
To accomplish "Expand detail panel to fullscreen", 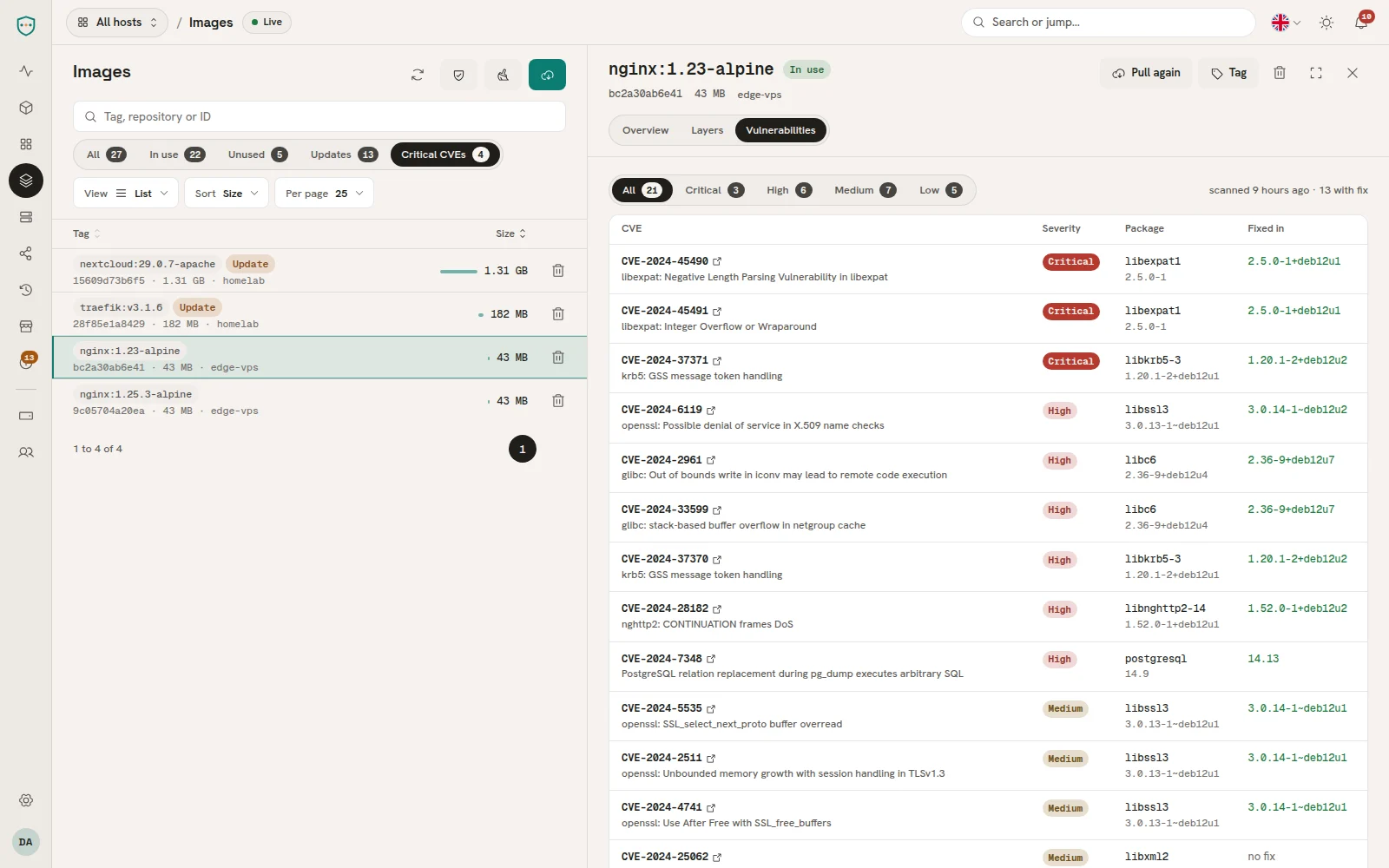I will (1316, 73).
